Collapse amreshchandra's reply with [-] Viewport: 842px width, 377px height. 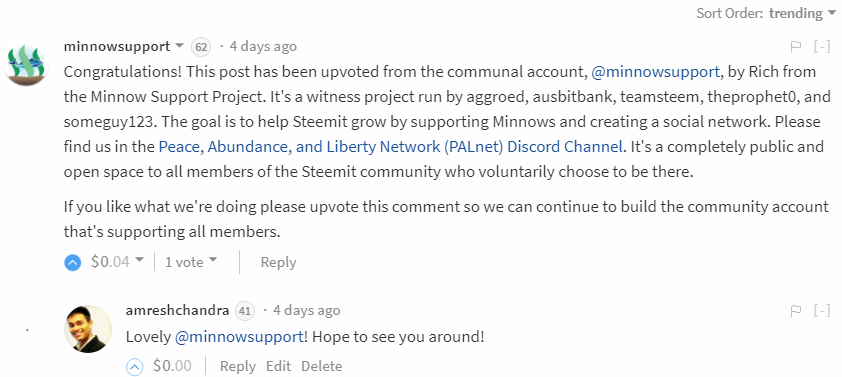822,310
